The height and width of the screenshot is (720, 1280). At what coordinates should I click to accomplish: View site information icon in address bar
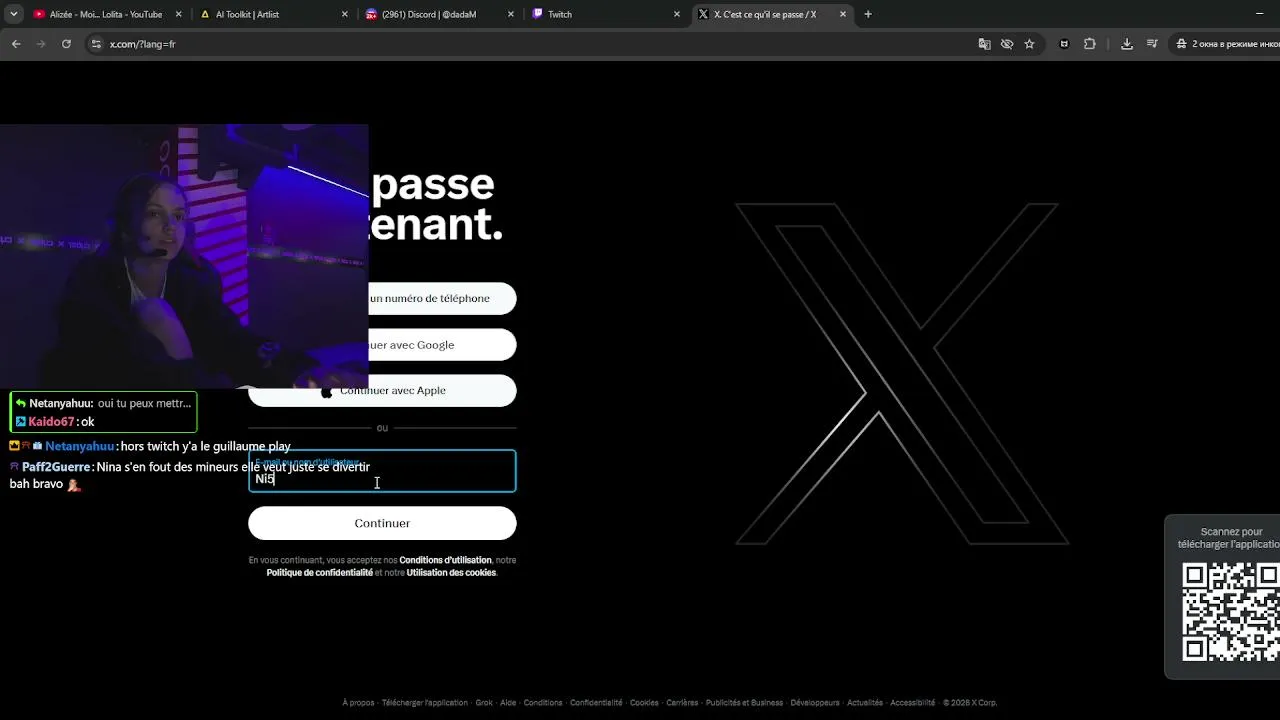click(96, 44)
